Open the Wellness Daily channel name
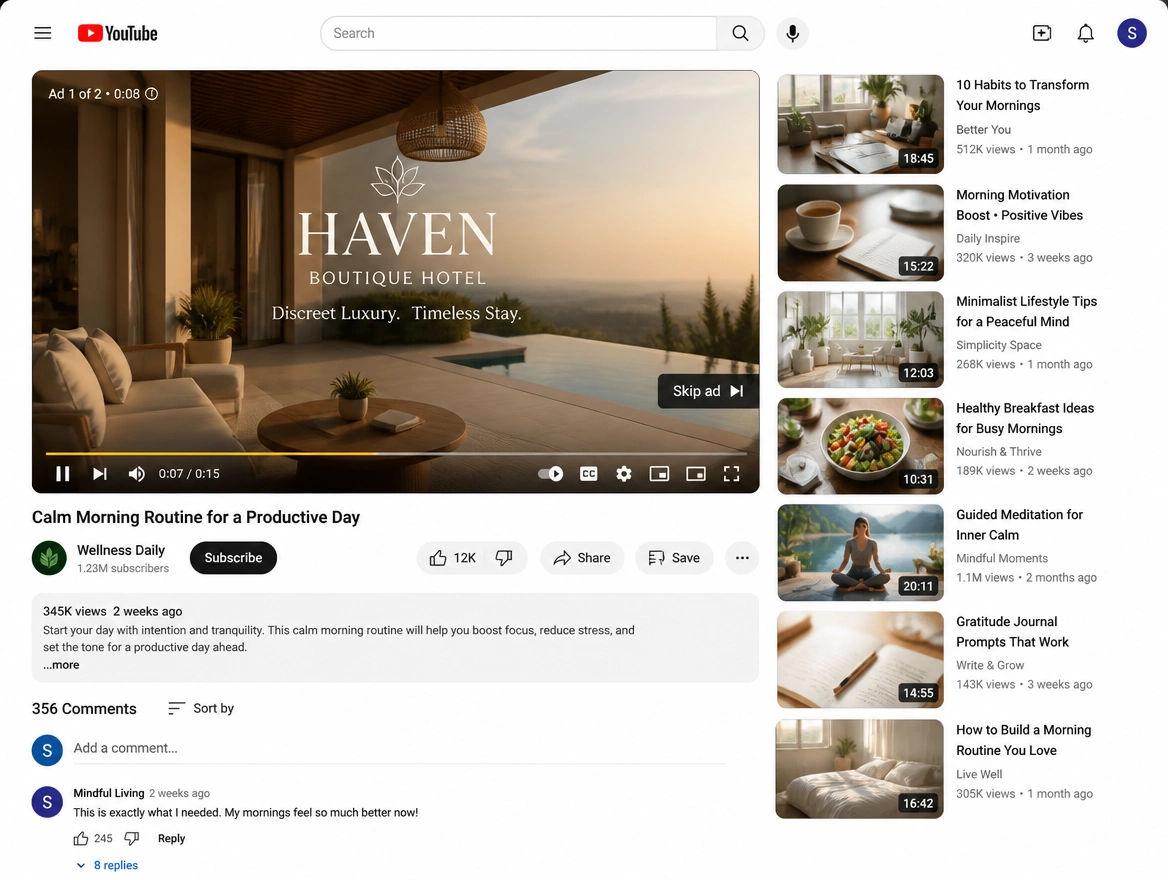The width and height of the screenshot is (1168, 880). tap(121, 550)
